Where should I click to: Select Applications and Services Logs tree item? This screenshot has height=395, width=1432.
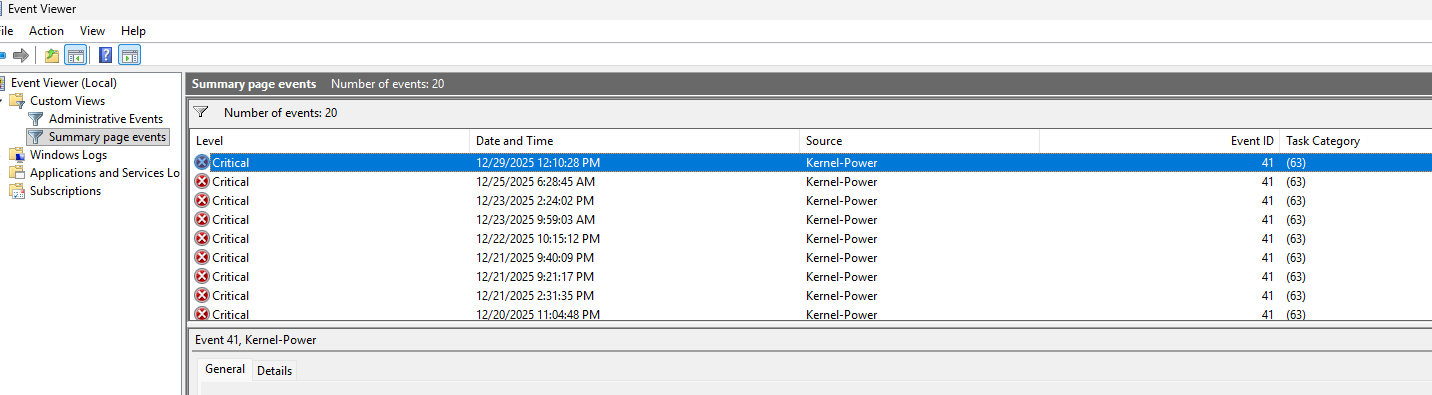click(104, 173)
